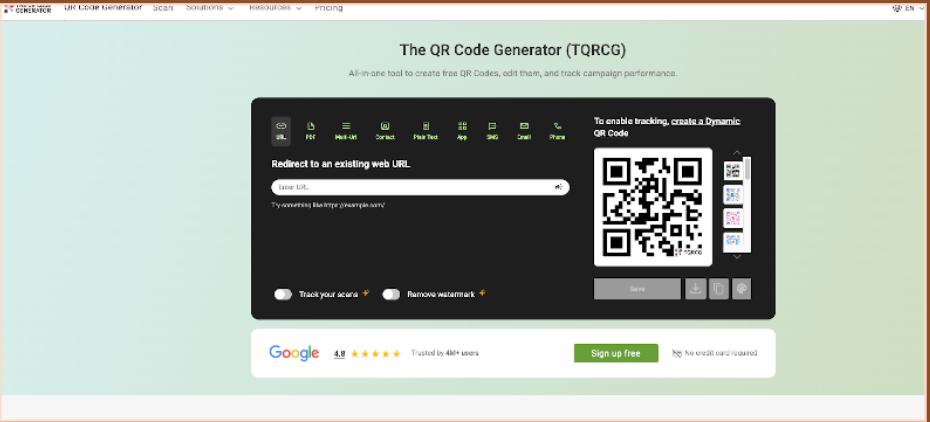
Task: Pick the Contact QR code type
Action: (x=385, y=131)
